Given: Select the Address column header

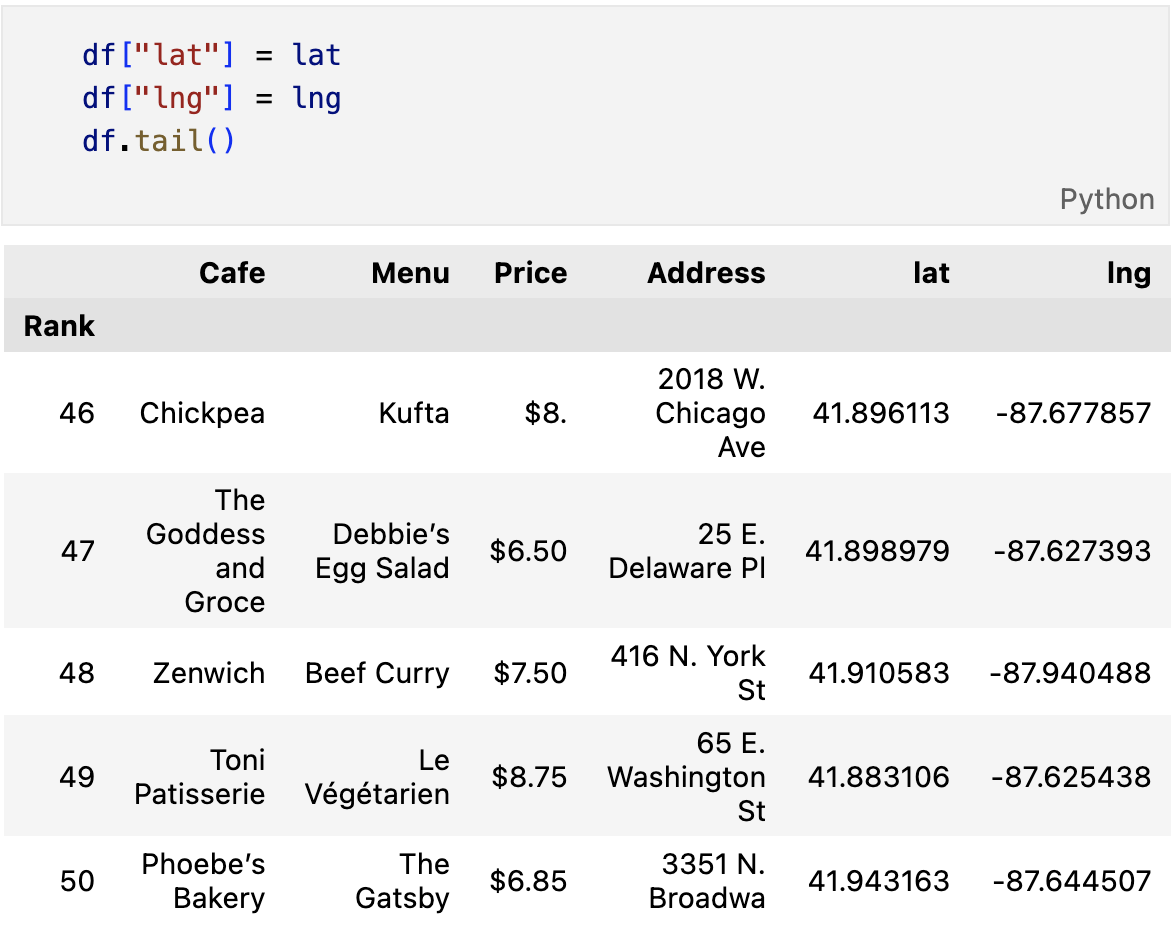Looking at the screenshot, I should point(706,273).
